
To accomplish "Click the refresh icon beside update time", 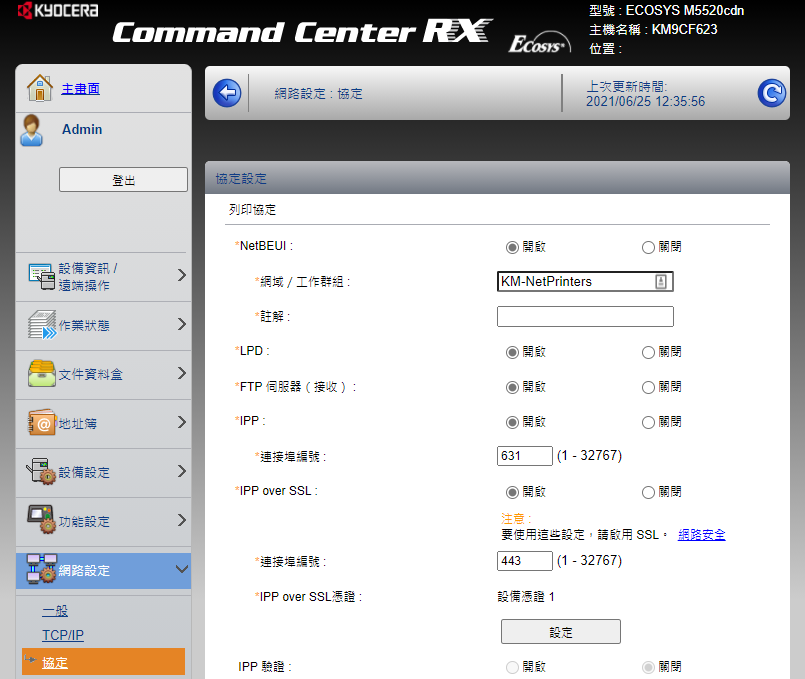I will (771, 93).
